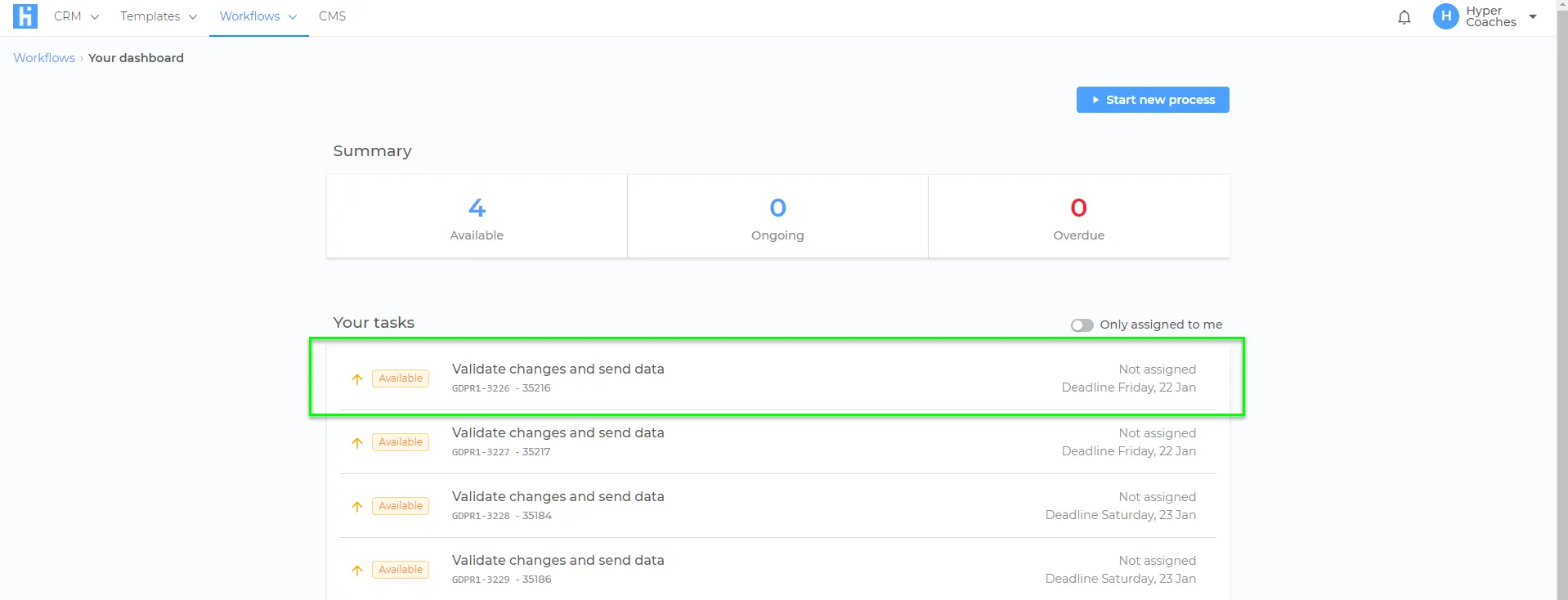Toggle Only assigned to me switch
The height and width of the screenshot is (600, 1568).
(1082, 325)
